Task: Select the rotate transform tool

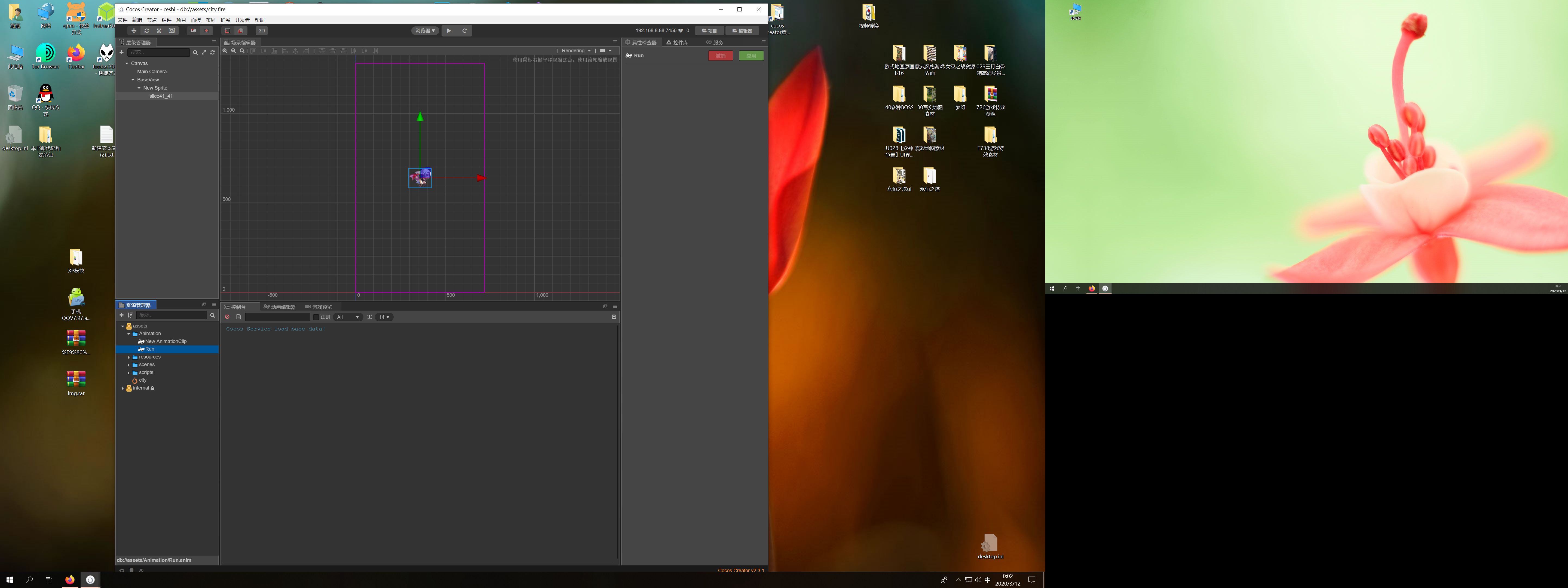Action: pos(147,30)
